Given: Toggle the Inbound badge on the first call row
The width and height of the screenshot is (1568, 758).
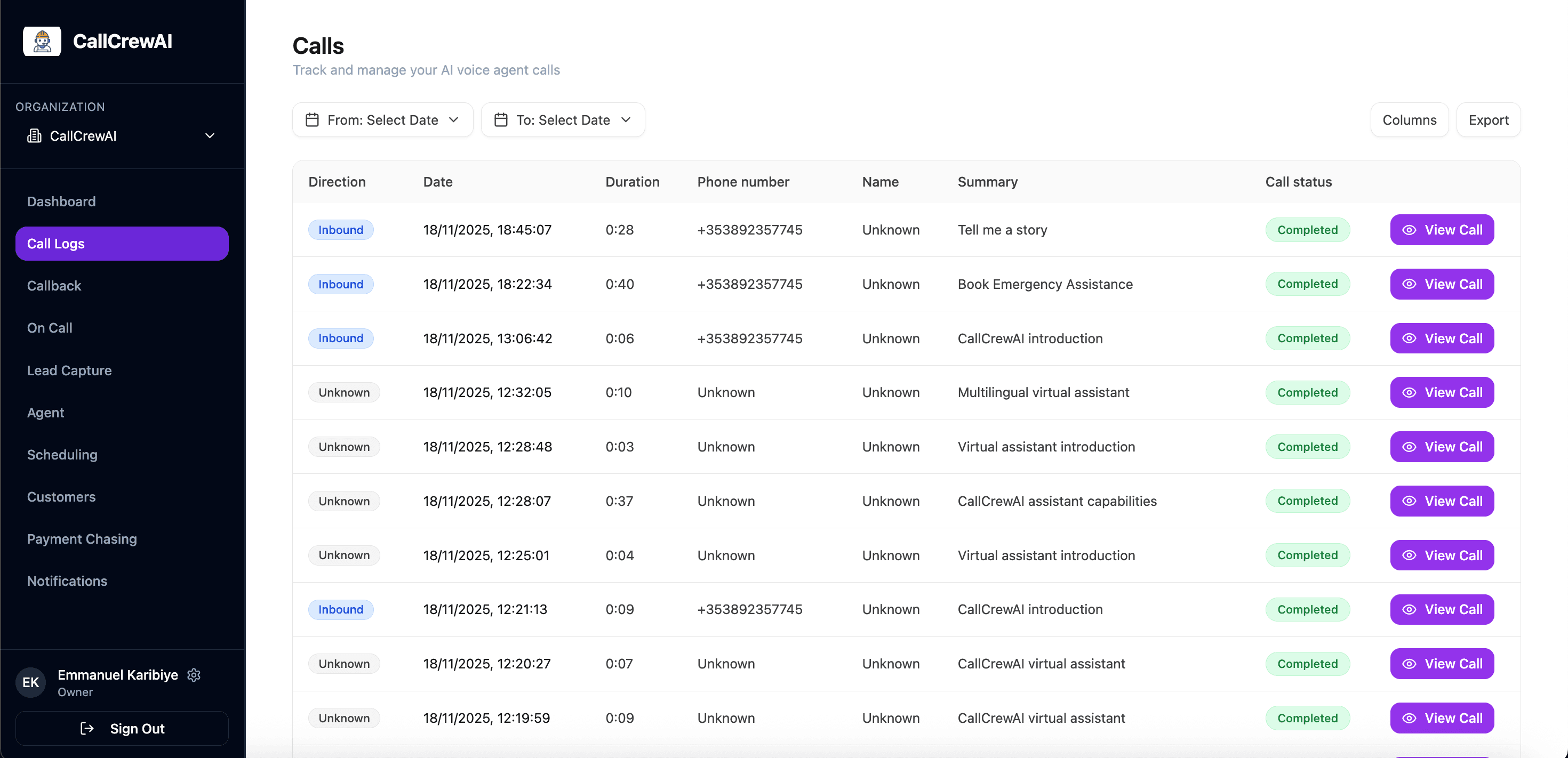Looking at the screenshot, I should click(x=341, y=229).
